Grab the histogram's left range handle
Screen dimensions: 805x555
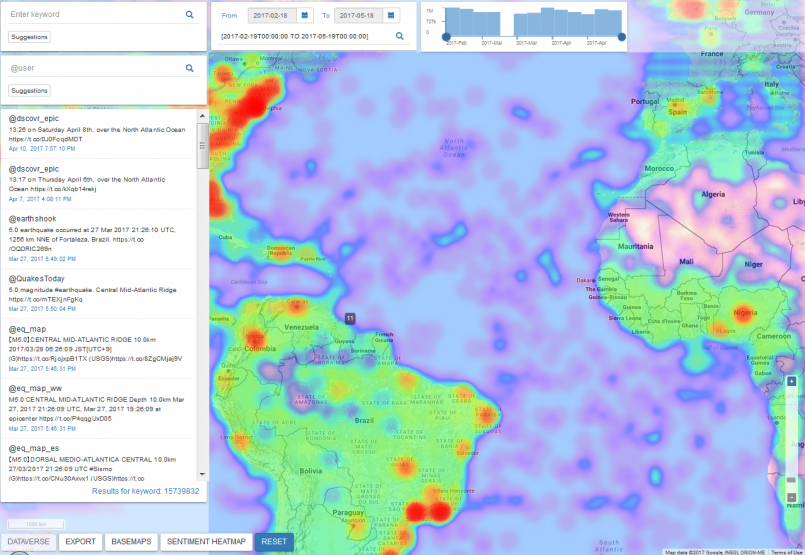pos(446,37)
